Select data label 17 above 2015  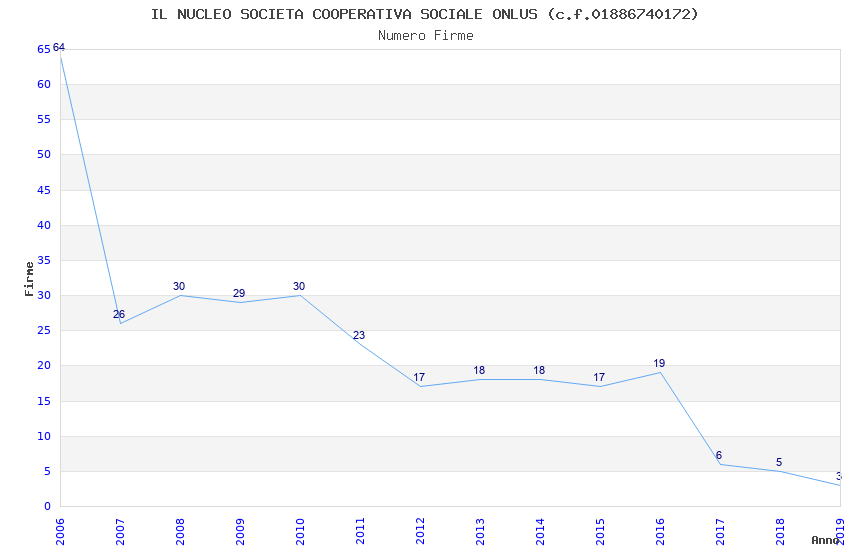click(x=599, y=377)
